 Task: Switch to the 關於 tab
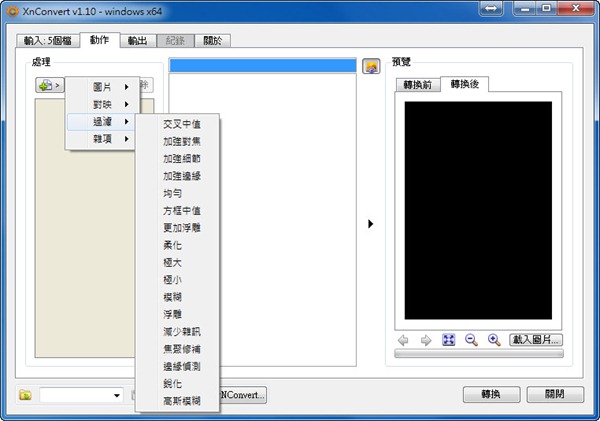point(212,41)
